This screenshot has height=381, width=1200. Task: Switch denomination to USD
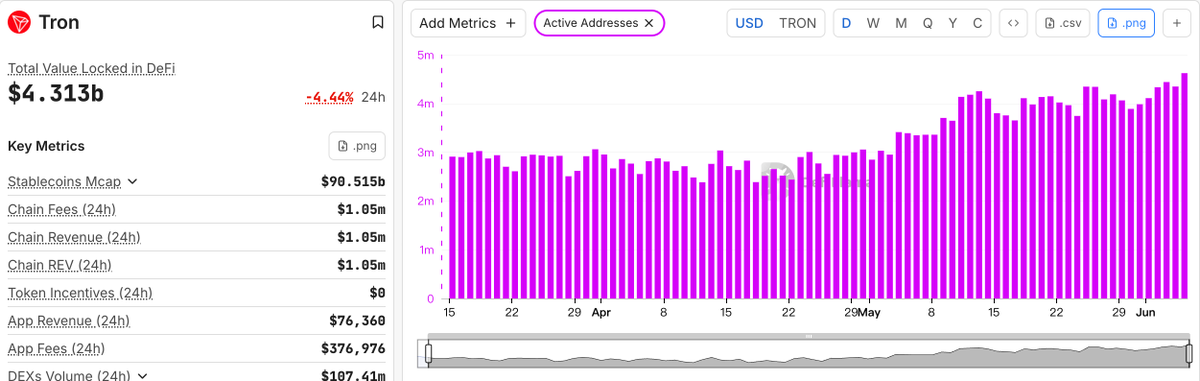749,23
